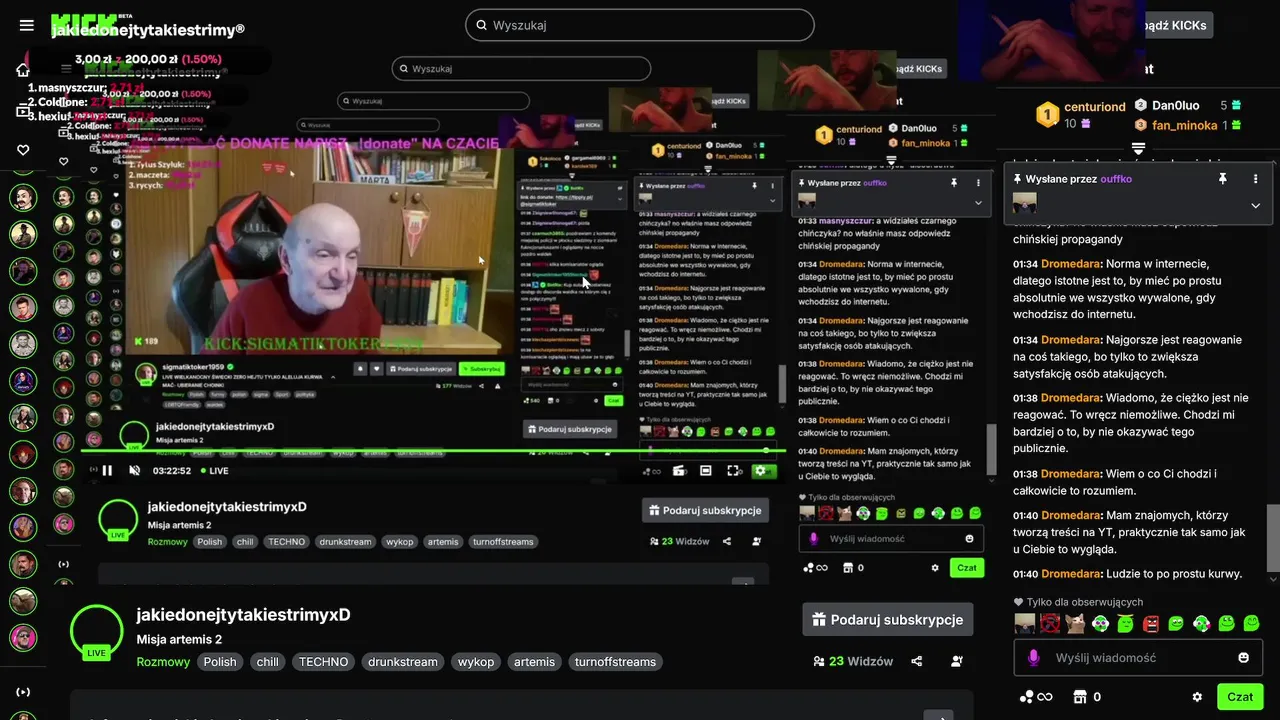Image resolution: width=1280 pixels, height=720 pixels.
Task: Focus the largest Wyślij wiadomość chat input
Action: [x=1137, y=658]
